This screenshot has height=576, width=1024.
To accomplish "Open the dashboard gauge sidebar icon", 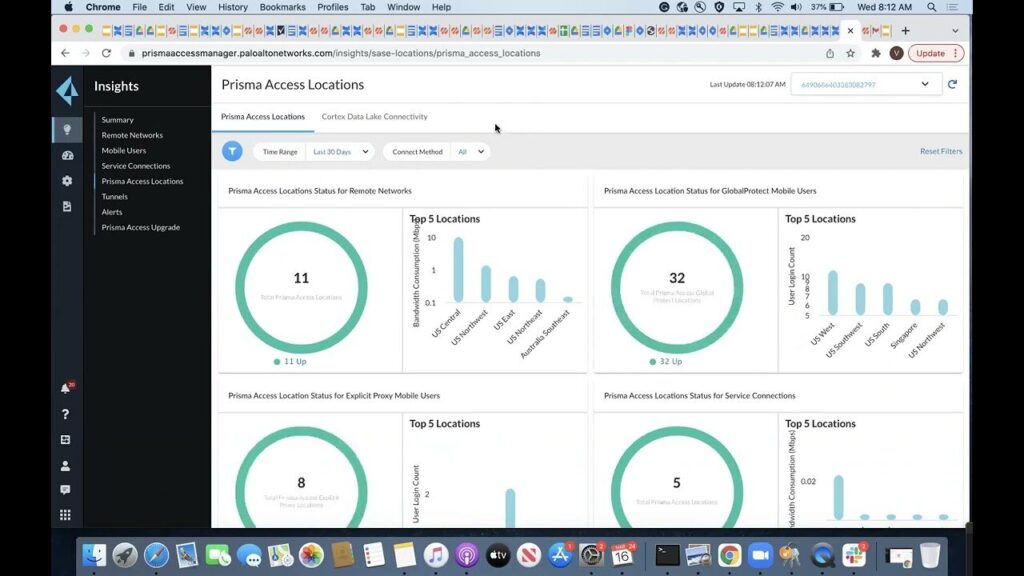I will [67, 155].
